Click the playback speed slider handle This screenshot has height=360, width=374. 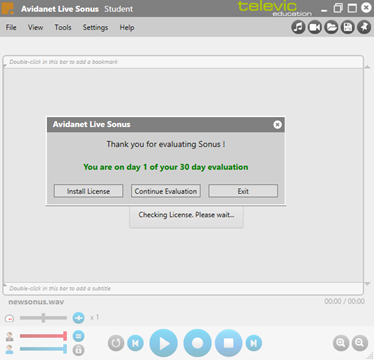43,318
